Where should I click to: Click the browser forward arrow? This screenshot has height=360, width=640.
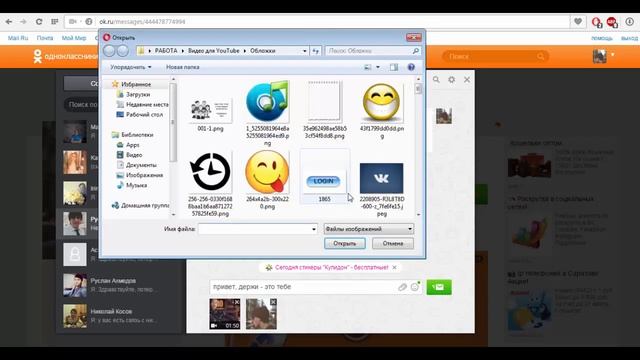[x=23, y=22]
